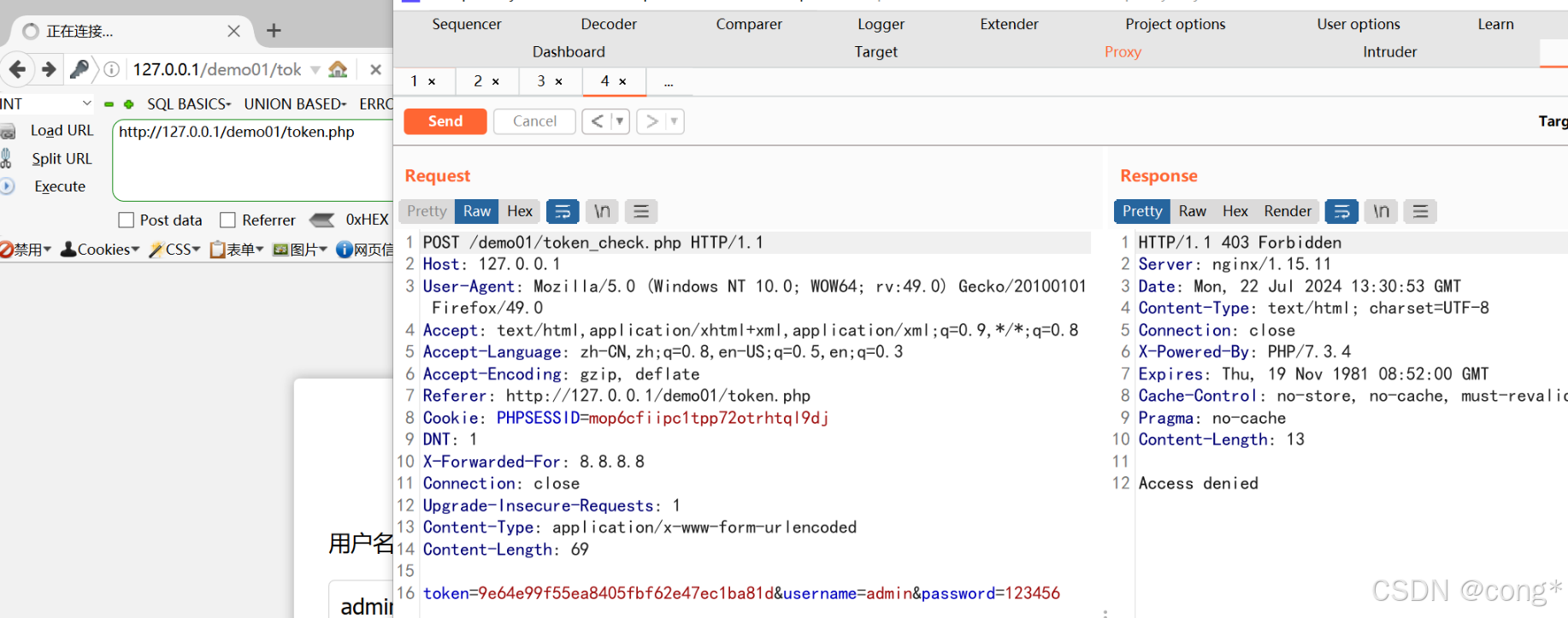1568x618 pixels.
Task: Enable the Post data checkbox
Action: (126, 220)
